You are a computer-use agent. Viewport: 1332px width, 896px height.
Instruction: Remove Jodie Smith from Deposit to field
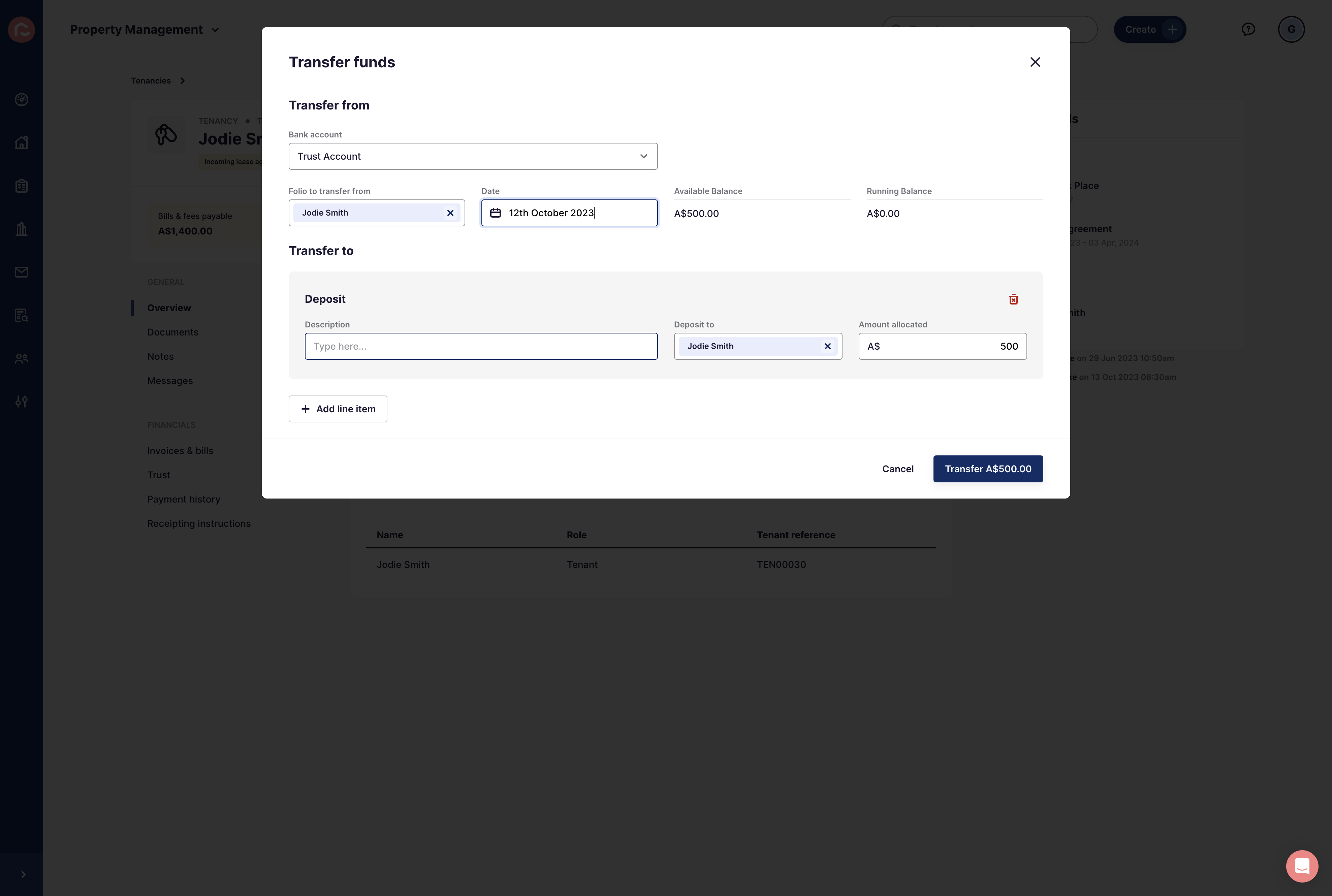click(x=827, y=346)
